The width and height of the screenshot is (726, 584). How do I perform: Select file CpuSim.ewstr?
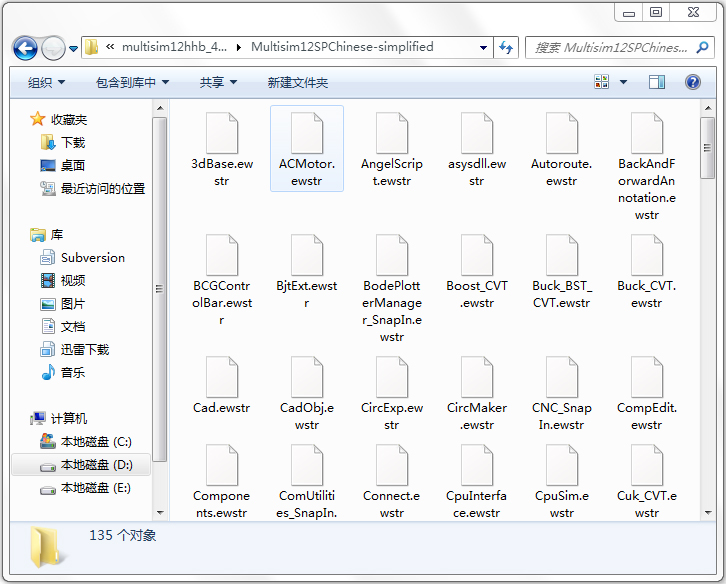[562, 481]
